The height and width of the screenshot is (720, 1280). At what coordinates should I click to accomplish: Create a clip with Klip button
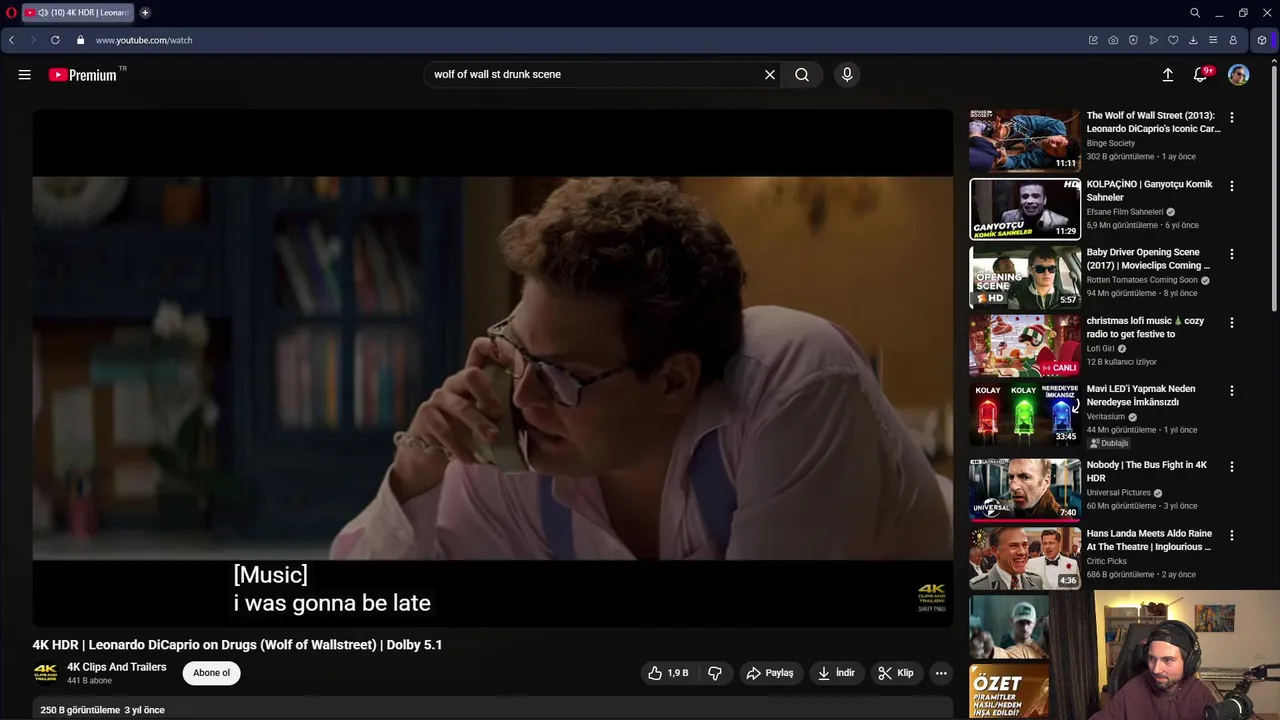tap(895, 673)
